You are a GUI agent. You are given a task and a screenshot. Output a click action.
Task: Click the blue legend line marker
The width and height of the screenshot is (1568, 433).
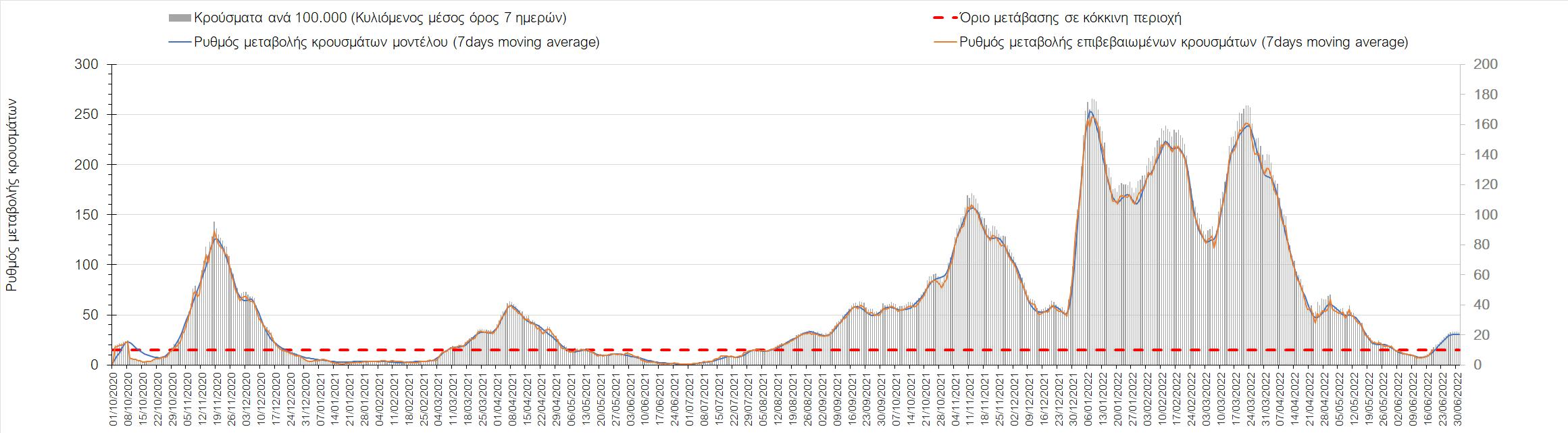(x=179, y=42)
